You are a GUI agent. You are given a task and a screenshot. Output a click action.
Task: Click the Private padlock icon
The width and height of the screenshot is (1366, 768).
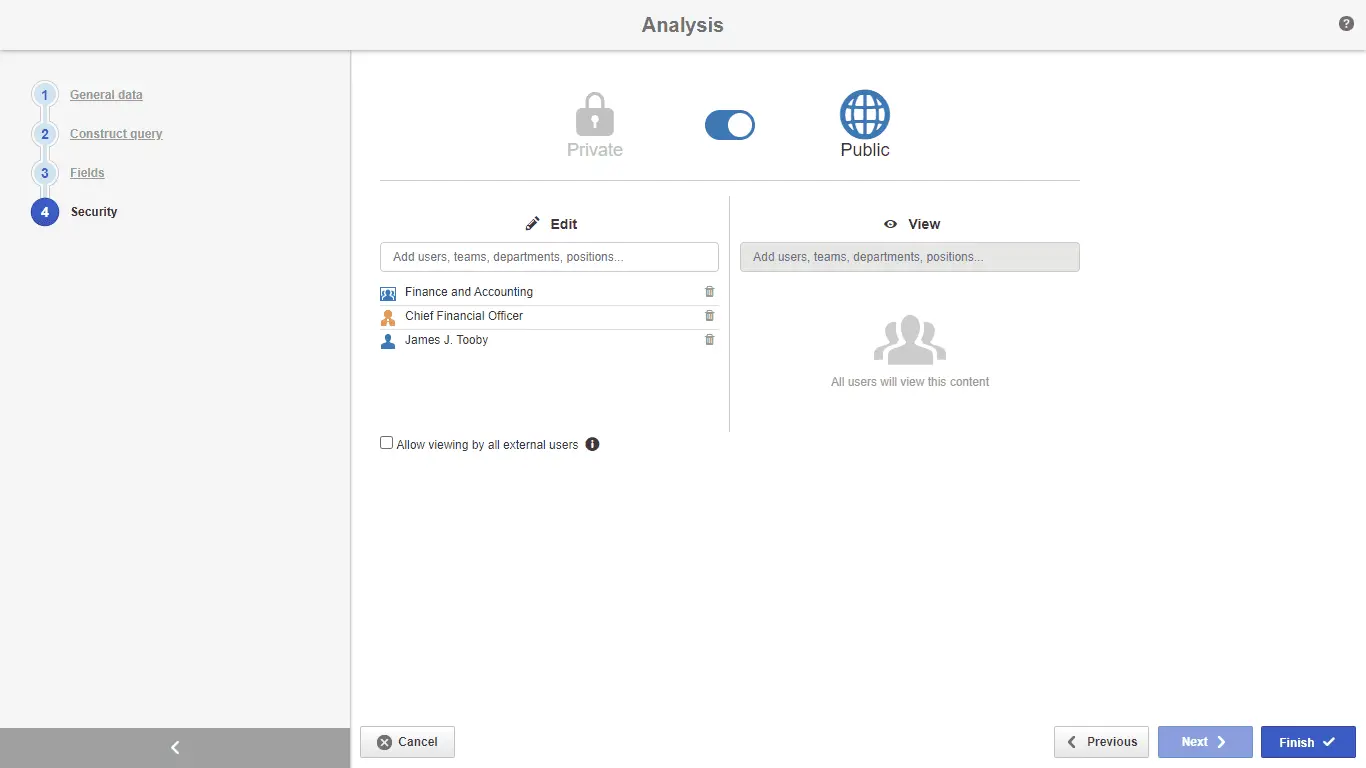595,115
